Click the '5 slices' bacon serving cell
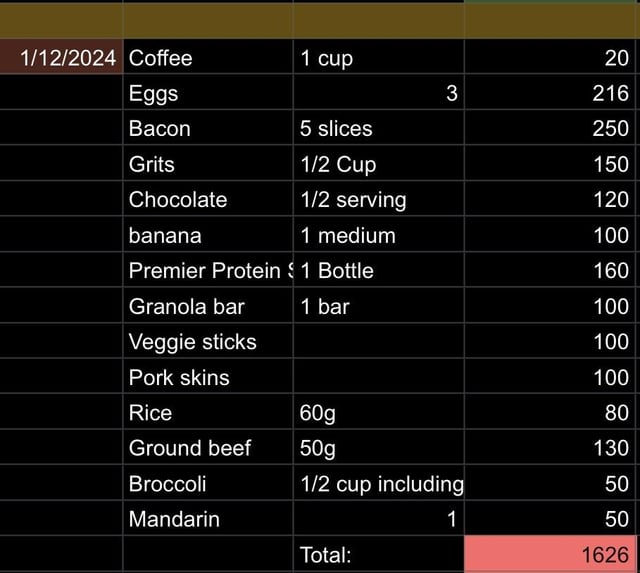 (x=379, y=128)
